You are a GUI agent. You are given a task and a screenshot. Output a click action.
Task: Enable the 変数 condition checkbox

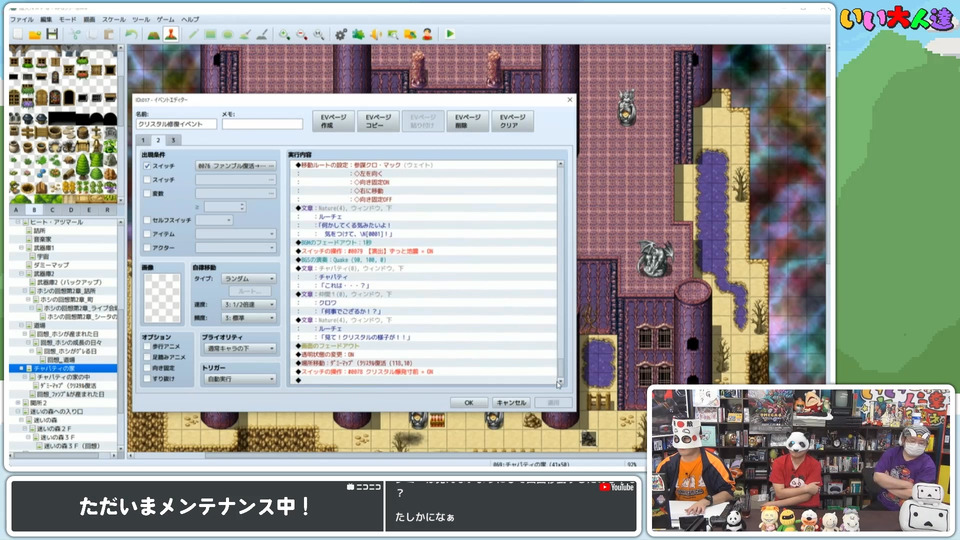coord(147,193)
